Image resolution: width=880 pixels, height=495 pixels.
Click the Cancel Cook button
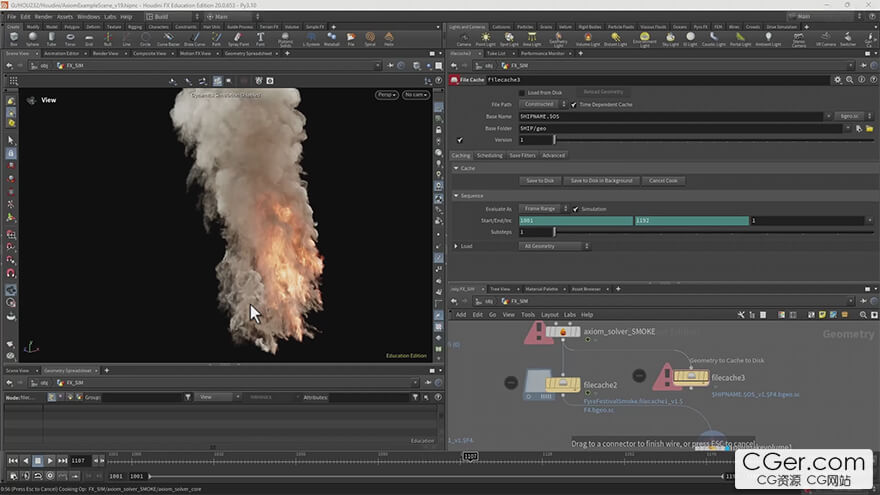pos(663,181)
